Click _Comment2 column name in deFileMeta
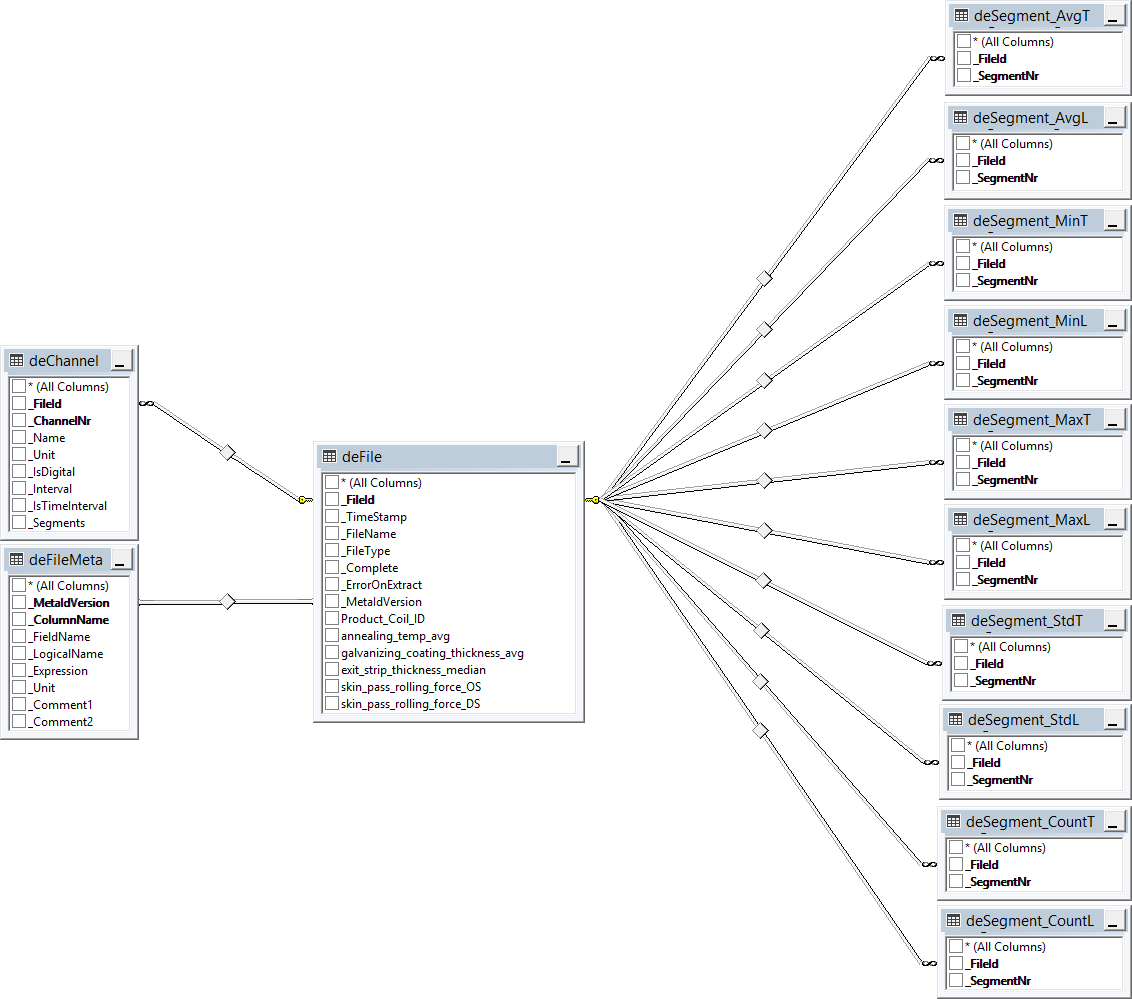Image resolution: width=1132 pixels, height=999 pixels. 61,722
